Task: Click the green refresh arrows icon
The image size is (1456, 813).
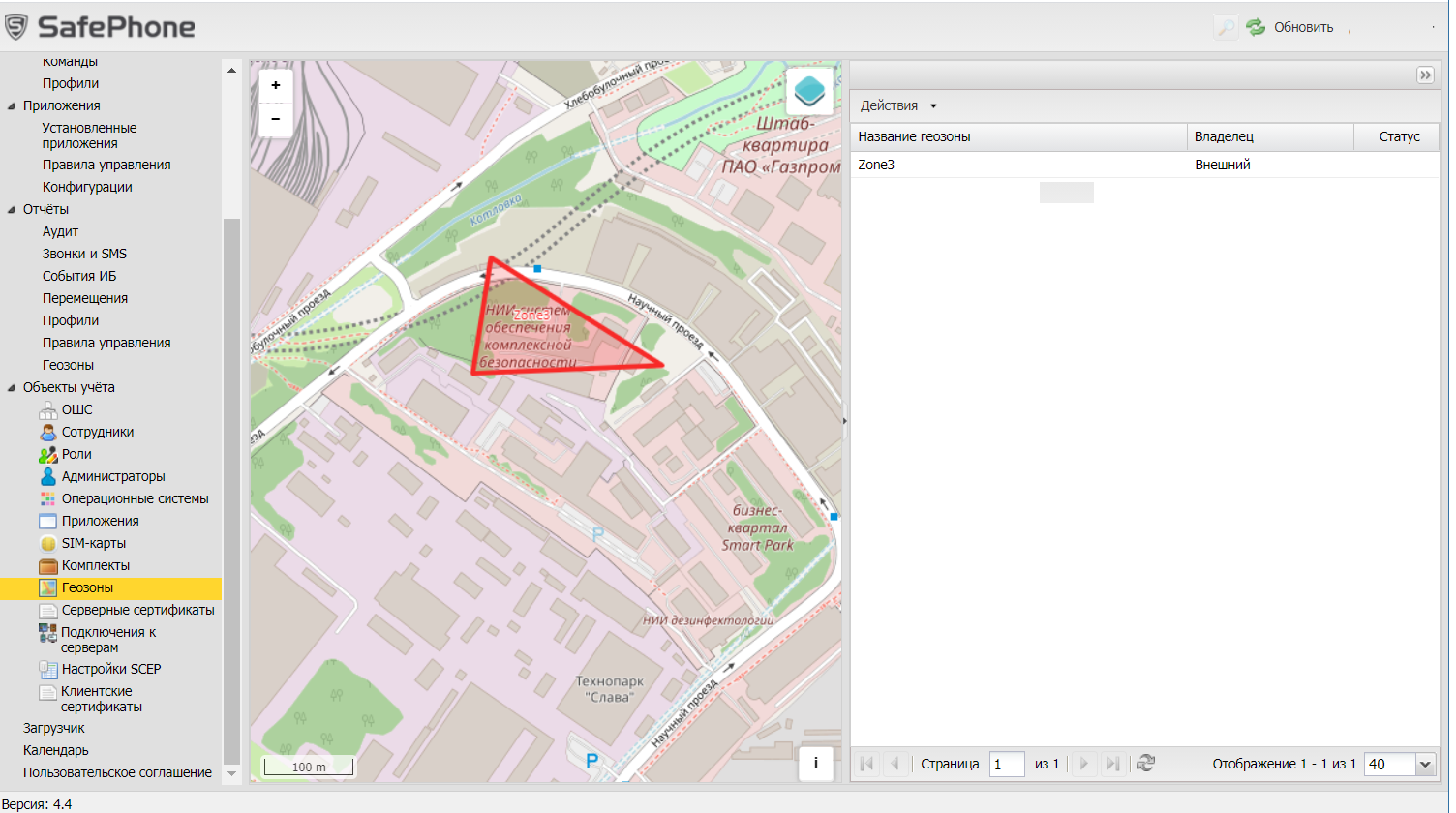Action: (1256, 27)
